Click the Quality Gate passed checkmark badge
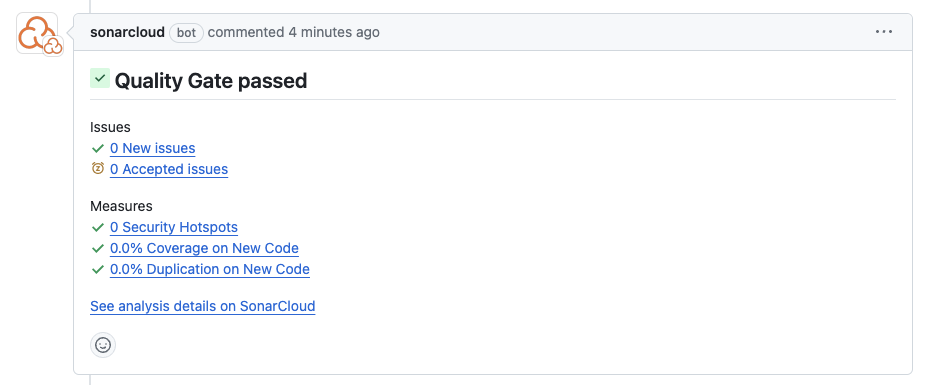The height and width of the screenshot is (385, 936). click(100, 78)
